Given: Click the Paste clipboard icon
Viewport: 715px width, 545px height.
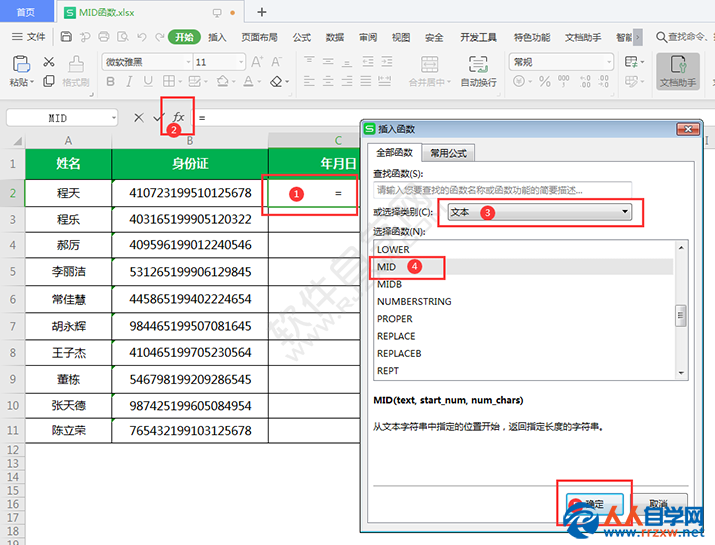Looking at the screenshot, I should coord(21,64).
